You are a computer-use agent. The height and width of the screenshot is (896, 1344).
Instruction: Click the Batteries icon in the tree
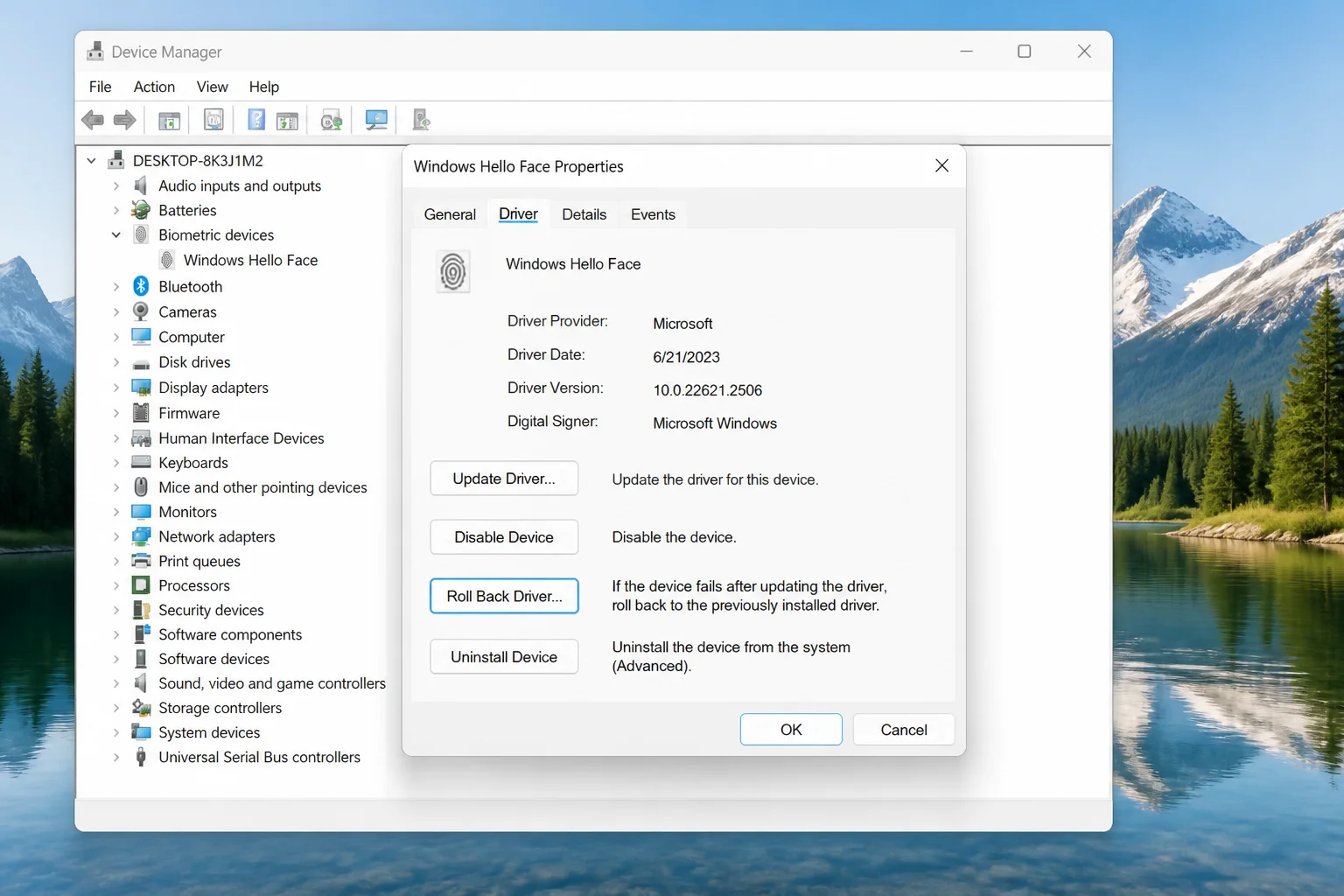[x=141, y=210]
